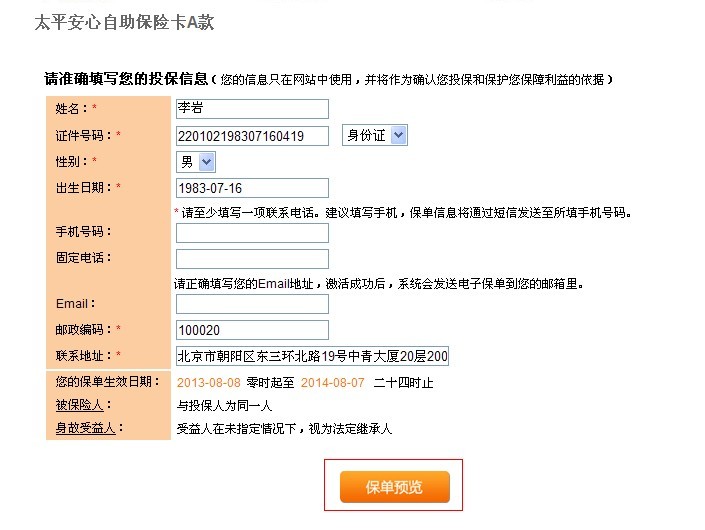Select the 出生日期 birth date field
This screenshot has width=705, height=530.
pyautogui.click(x=252, y=188)
